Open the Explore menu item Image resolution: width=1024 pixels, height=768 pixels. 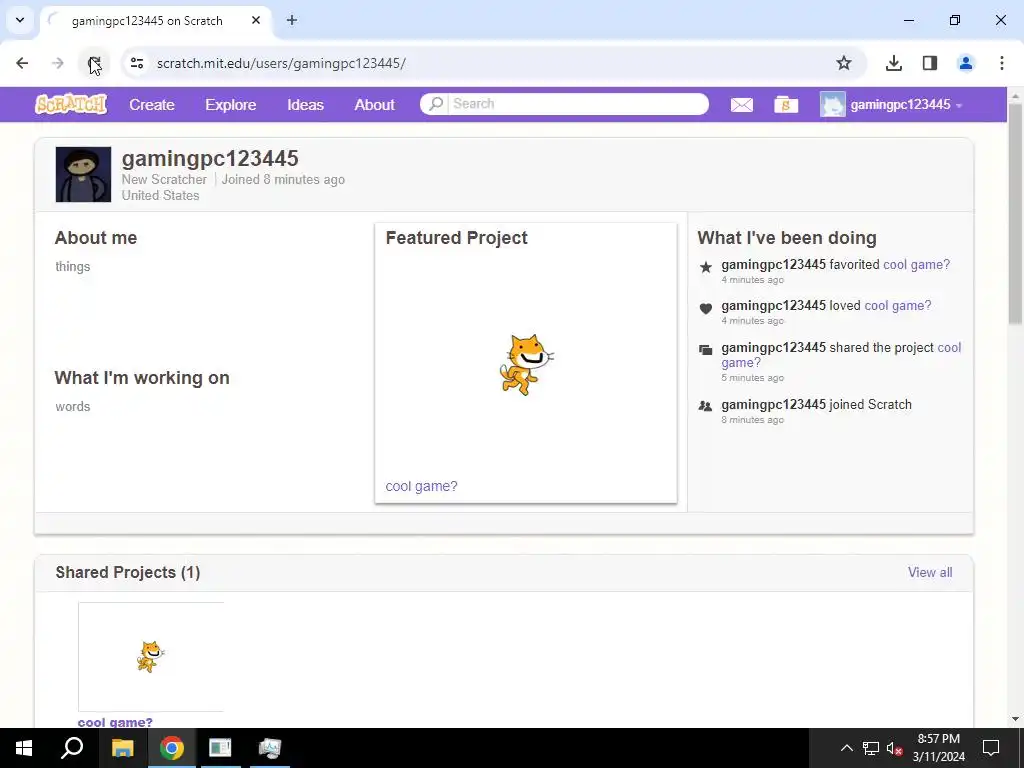point(231,104)
